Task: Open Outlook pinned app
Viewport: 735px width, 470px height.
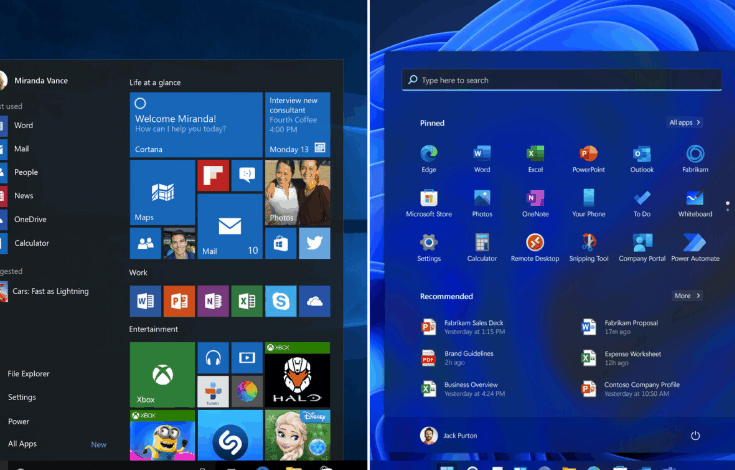Action: coord(642,159)
